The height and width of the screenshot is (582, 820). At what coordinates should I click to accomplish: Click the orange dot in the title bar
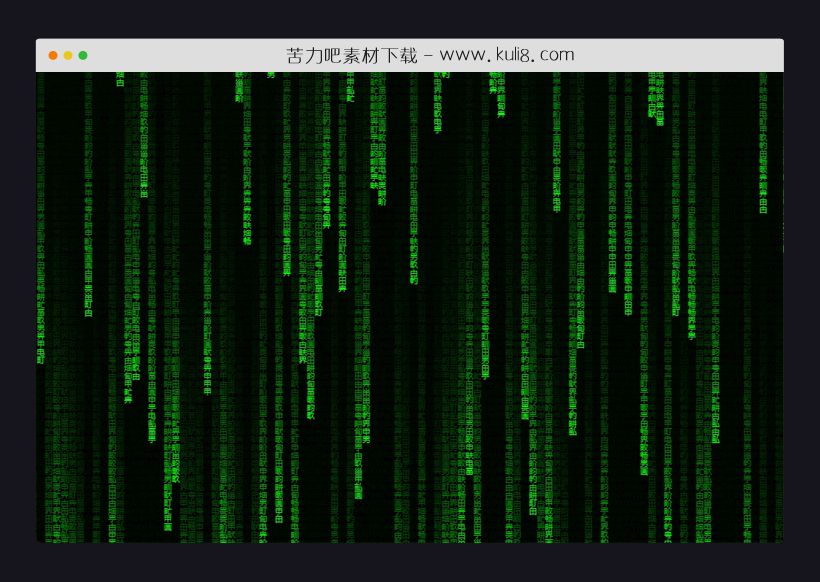(x=53, y=55)
